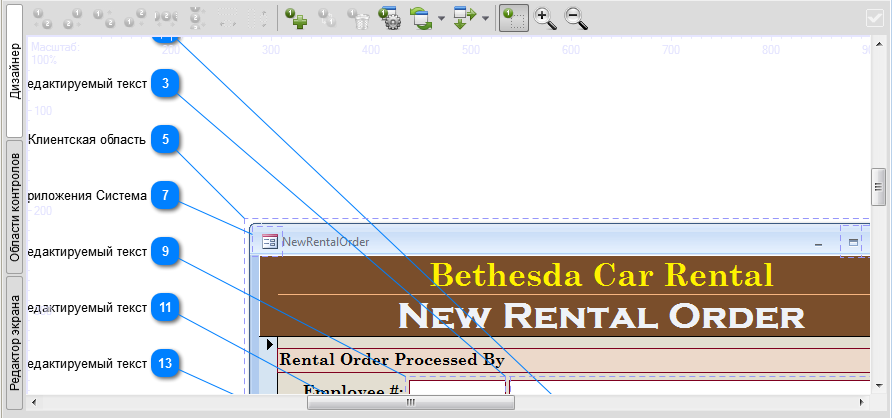The height and width of the screenshot is (418, 892).
Task: Select callout bubble number 13
Action: (166, 363)
